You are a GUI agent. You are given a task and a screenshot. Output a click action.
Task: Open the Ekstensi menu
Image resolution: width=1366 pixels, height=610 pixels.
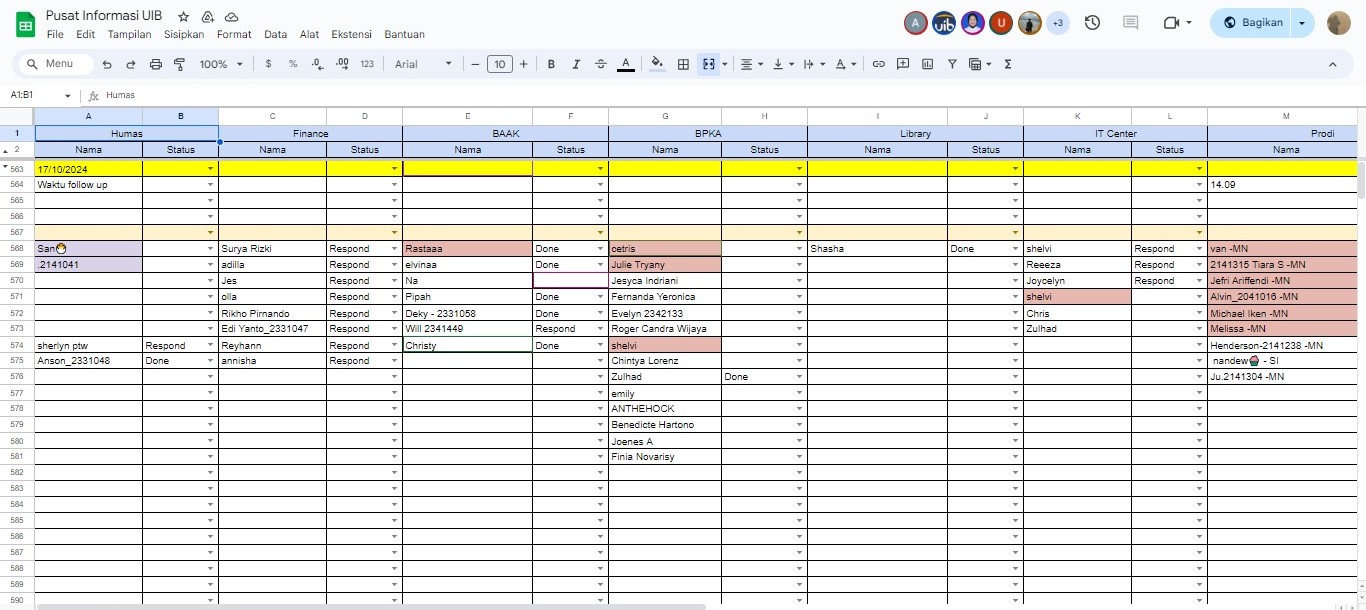tap(351, 34)
